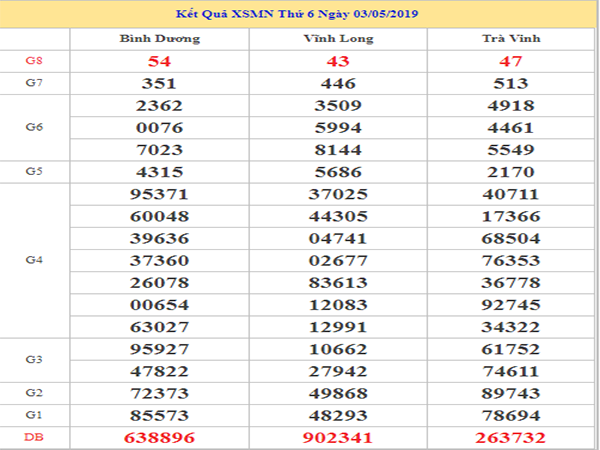Click the red special prize 638896
Viewport: 600px width, 450px height.
pyautogui.click(x=160, y=438)
